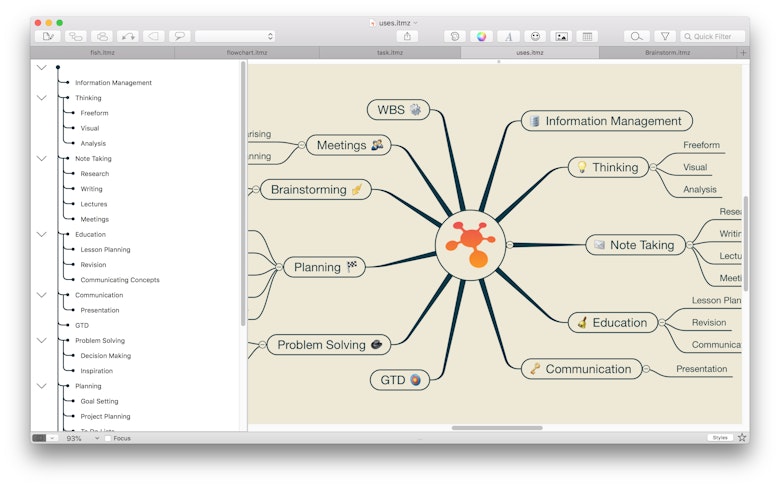
Task: Select the Meetings node on the map
Action: click(x=348, y=145)
